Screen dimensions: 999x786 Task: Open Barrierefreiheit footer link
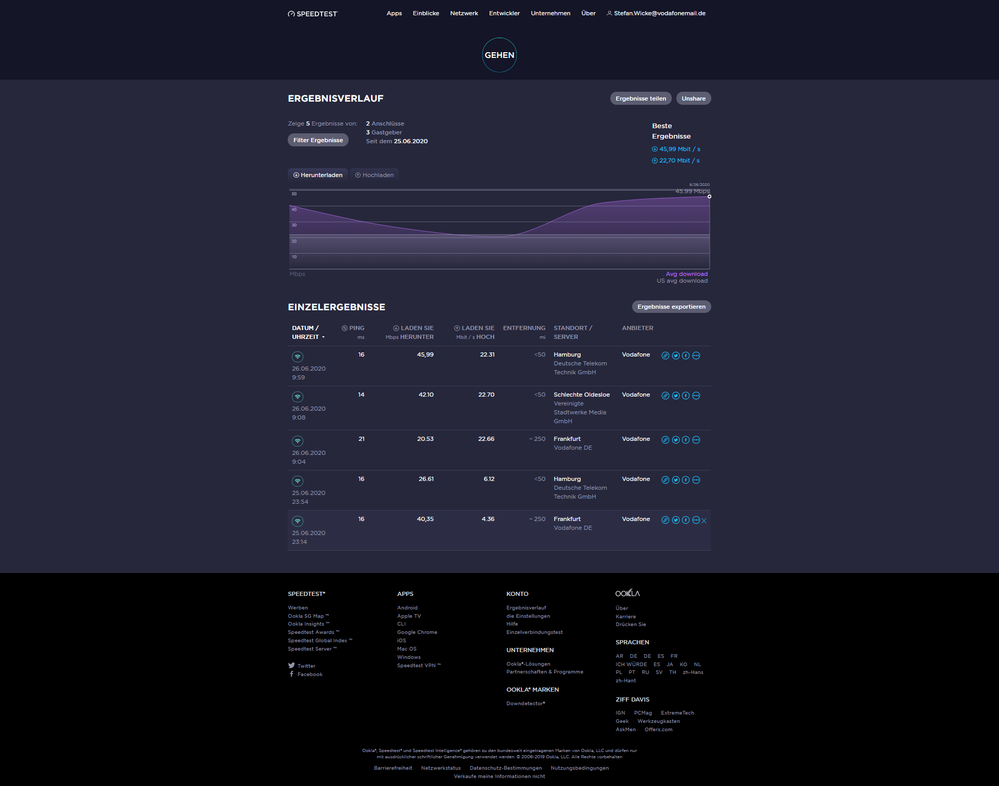[x=392, y=768]
